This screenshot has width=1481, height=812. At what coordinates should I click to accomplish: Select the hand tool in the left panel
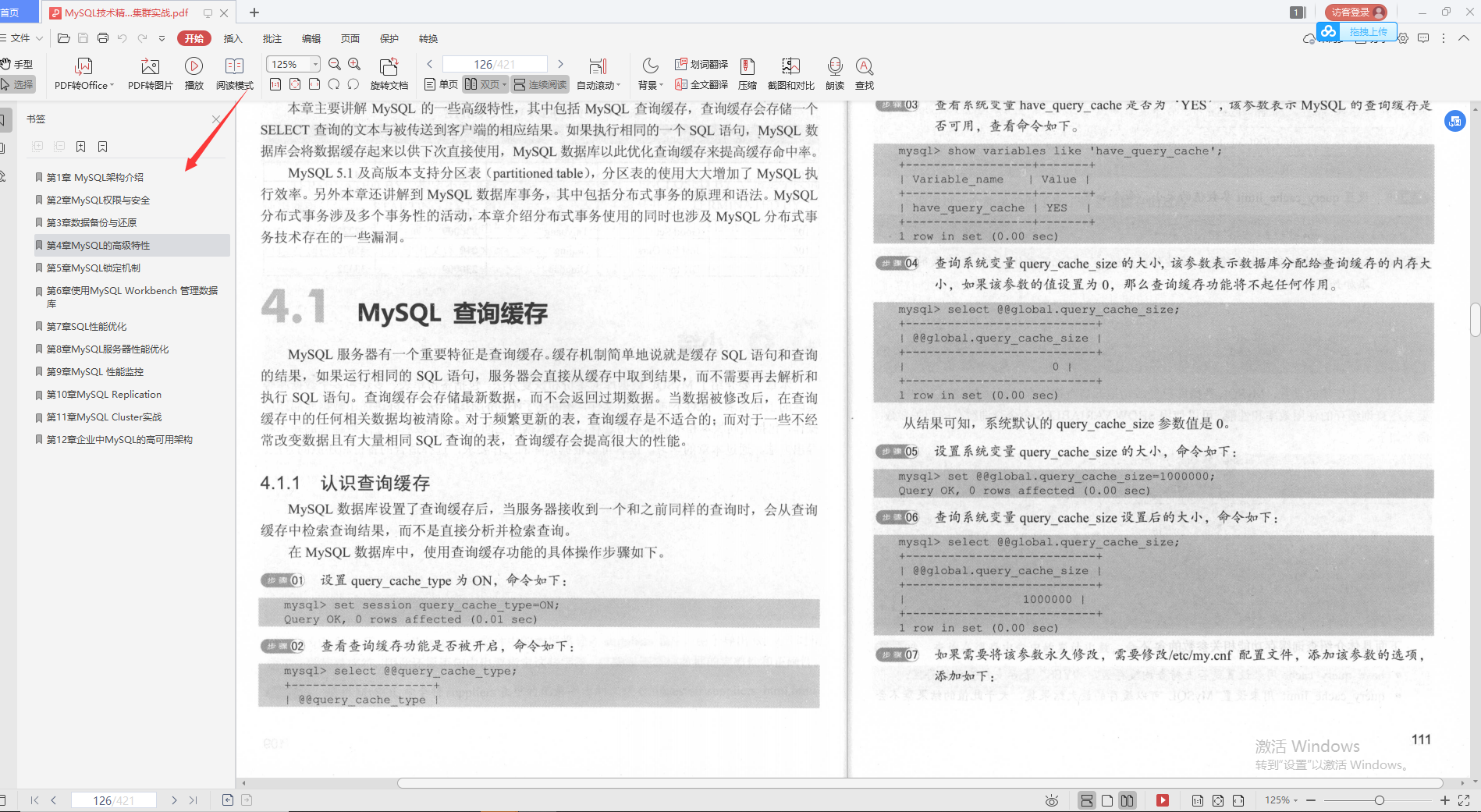click(x=18, y=64)
